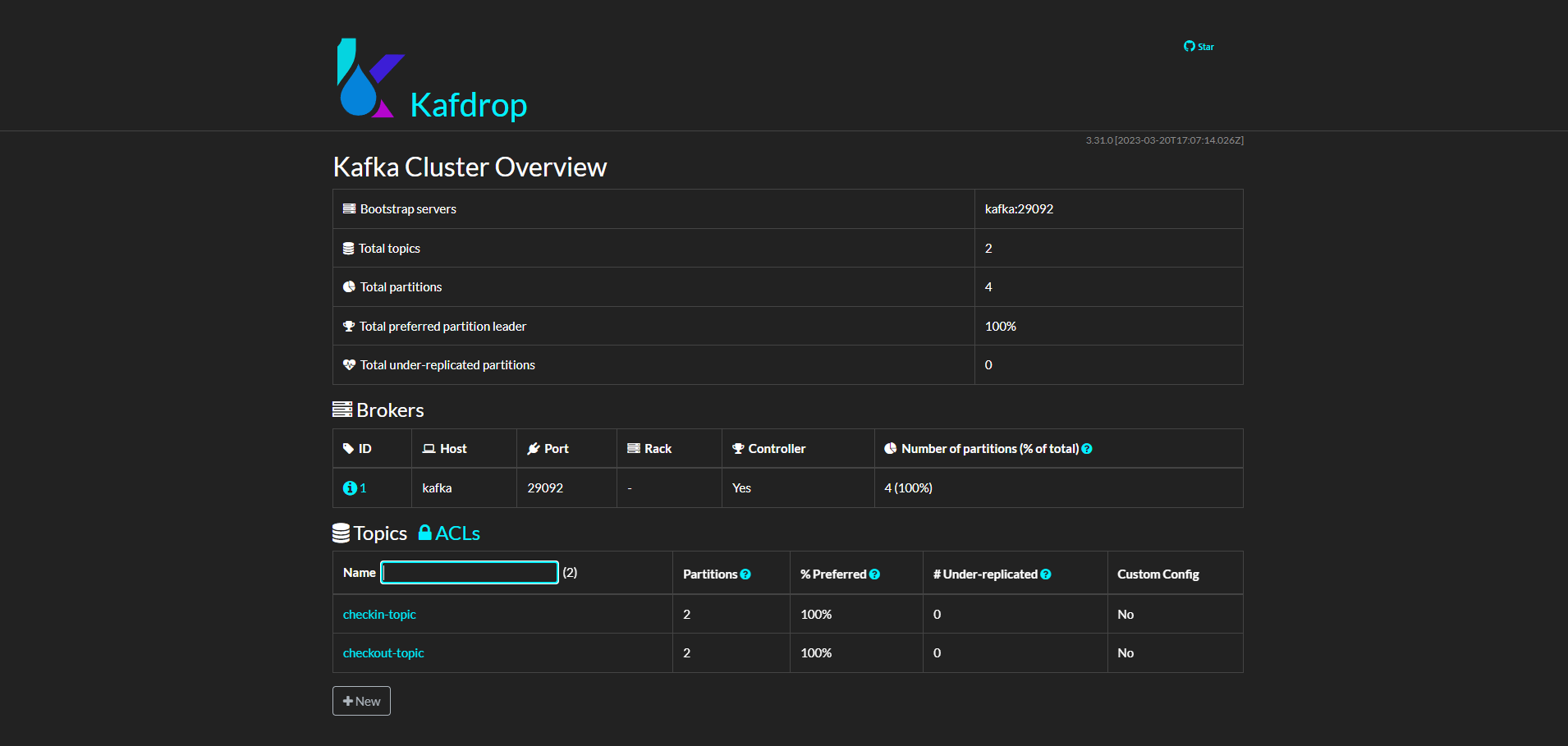Click the preferred partition leader trophy icon

pos(349,326)
